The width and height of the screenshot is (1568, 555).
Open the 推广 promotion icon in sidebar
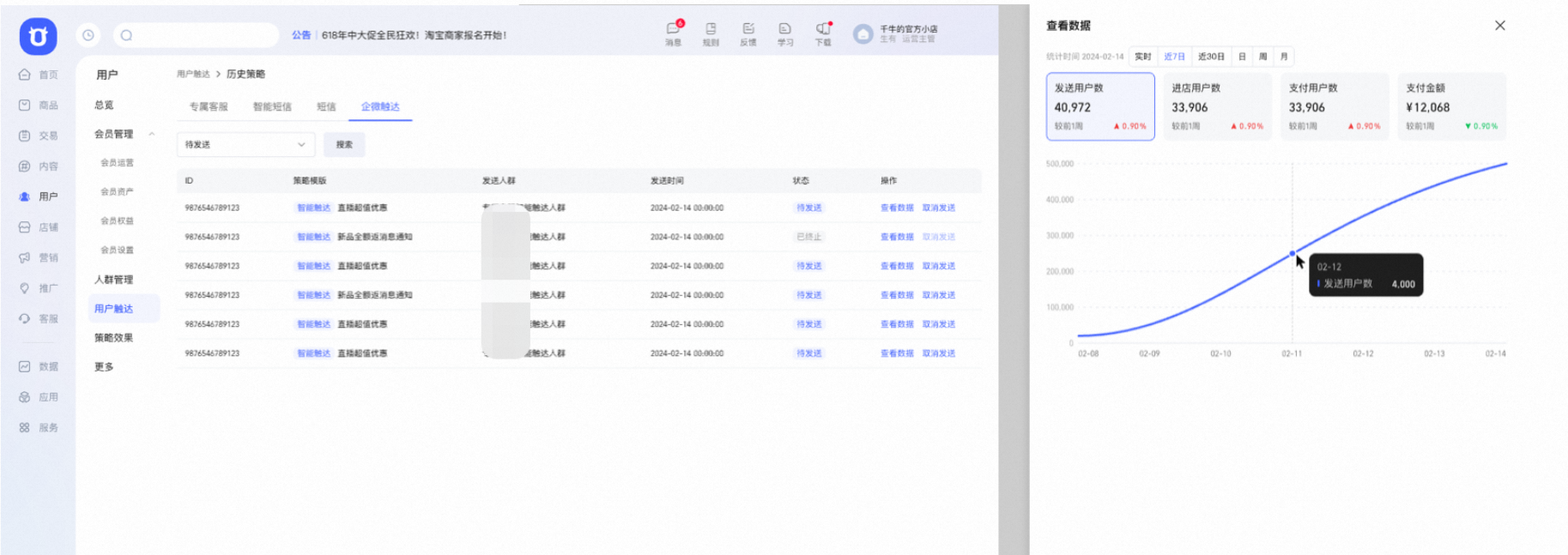[25, 288]
